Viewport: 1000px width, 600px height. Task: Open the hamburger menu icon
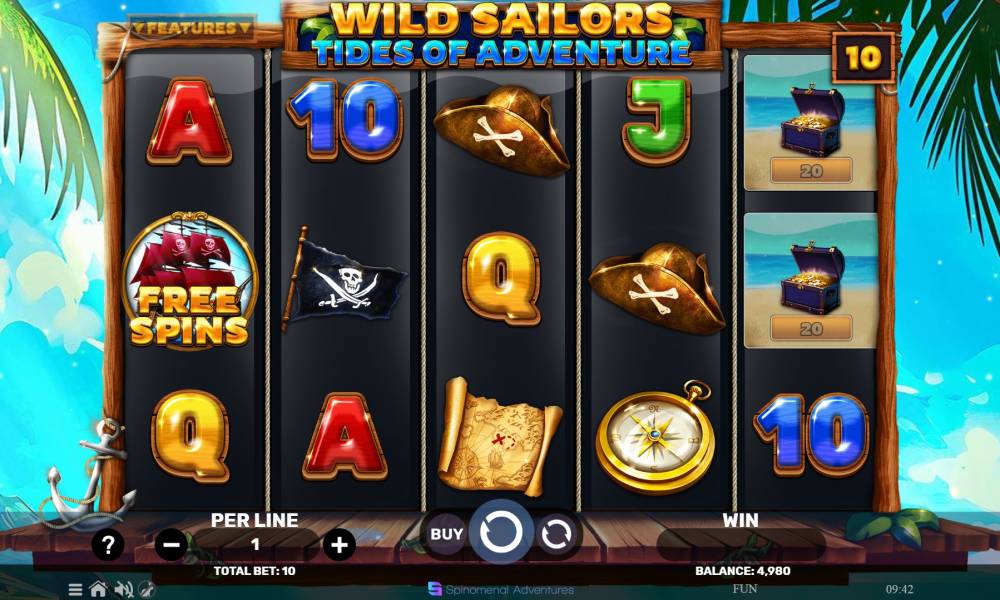[75, 590]
